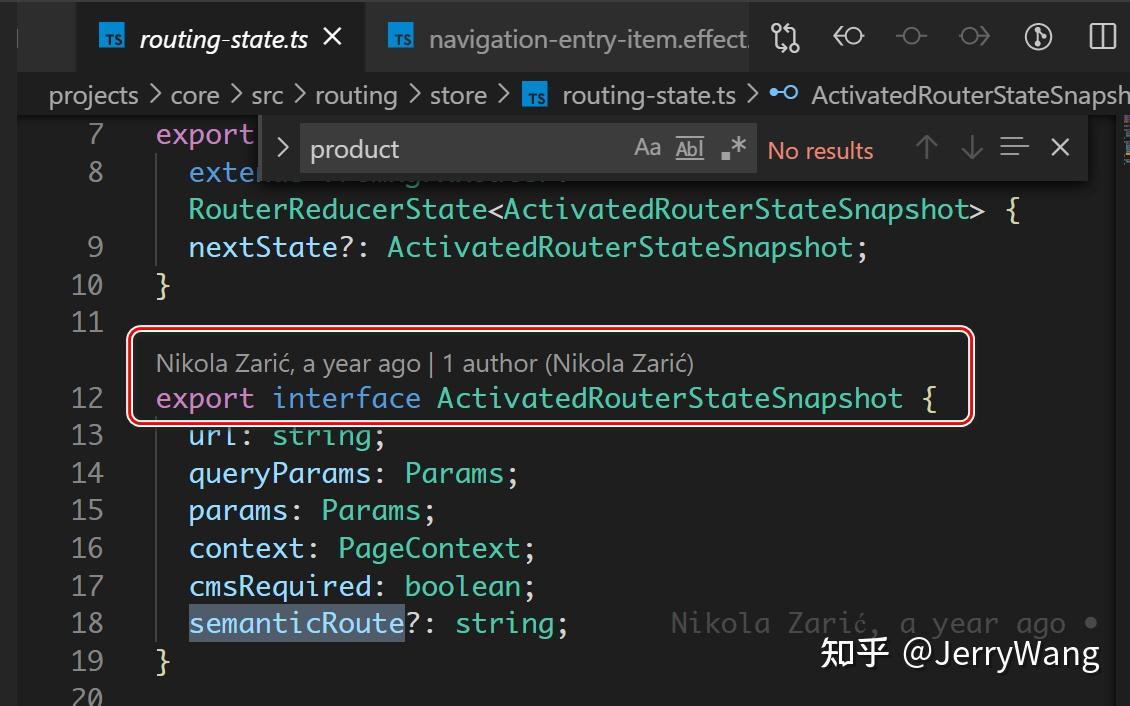Click cmsRequired on line 17
This screenshot has height=706, width=1130.
point(280,586)
